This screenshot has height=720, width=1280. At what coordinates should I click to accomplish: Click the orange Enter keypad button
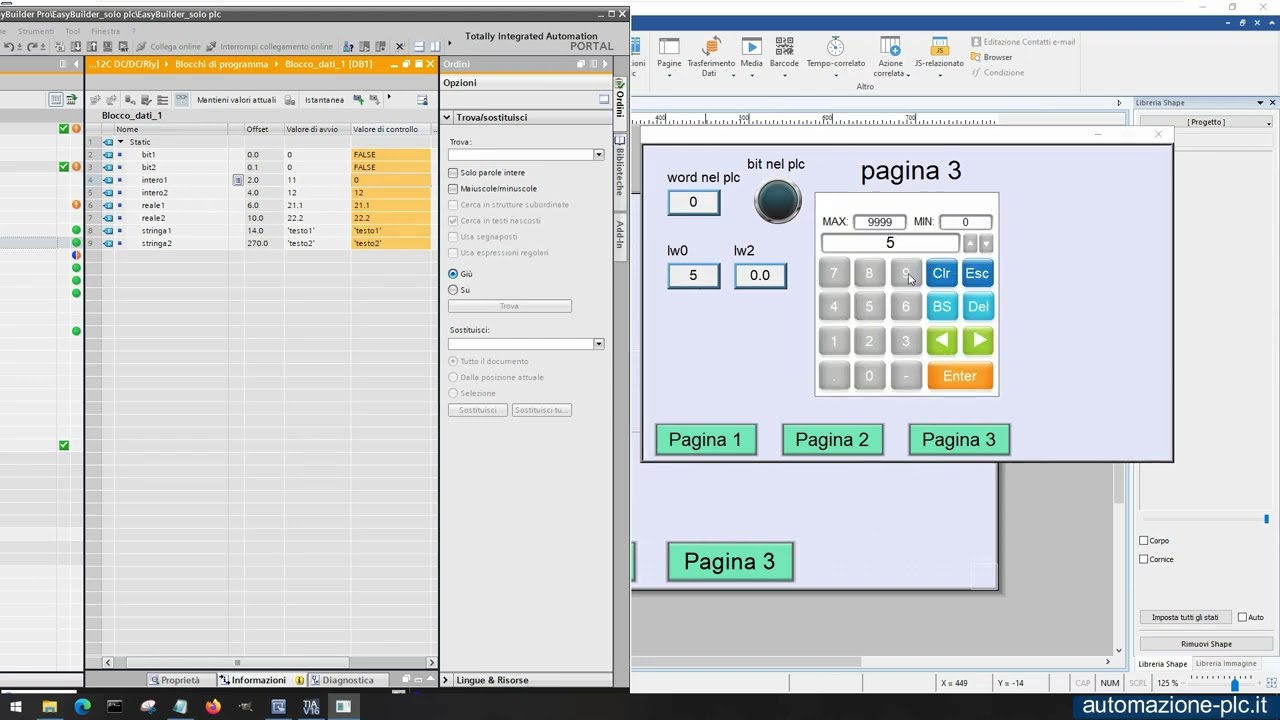959,376
